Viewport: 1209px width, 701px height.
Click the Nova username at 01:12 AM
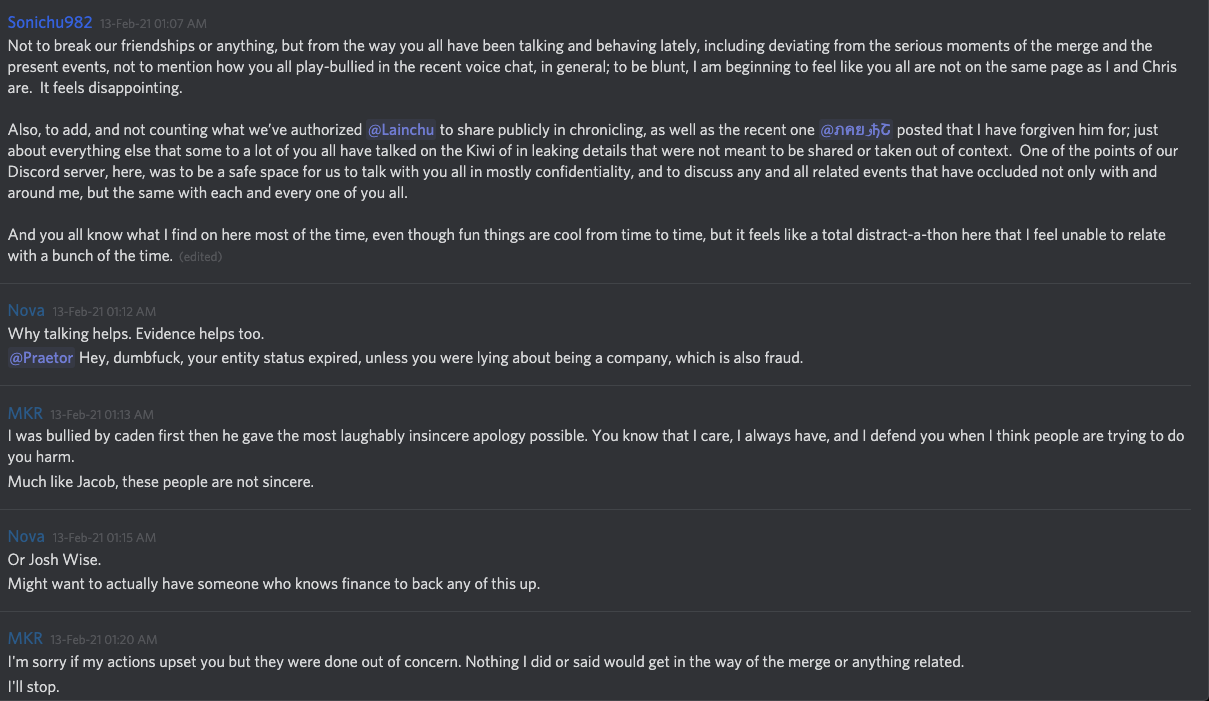tap(26, 311)
